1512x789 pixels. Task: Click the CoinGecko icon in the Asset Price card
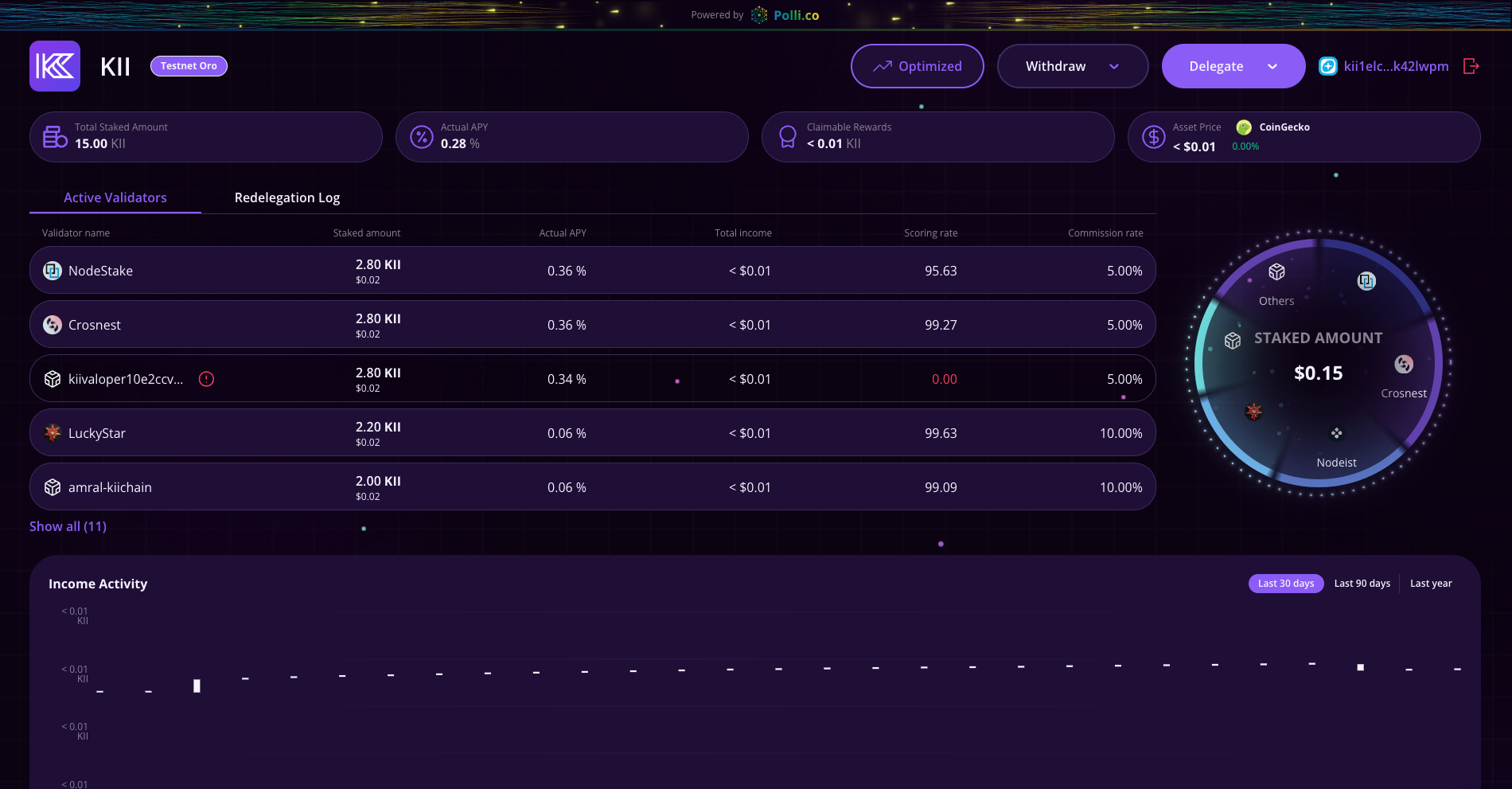click(1243, 127)
